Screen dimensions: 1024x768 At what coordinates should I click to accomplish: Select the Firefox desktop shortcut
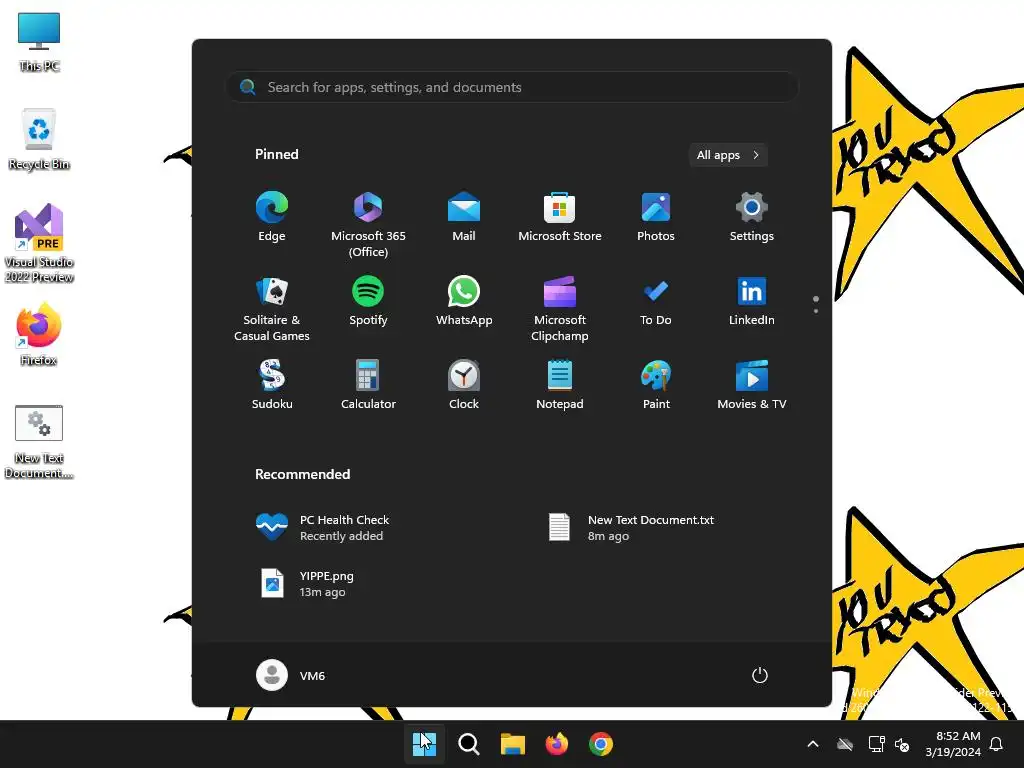click(x=39, y=334)
